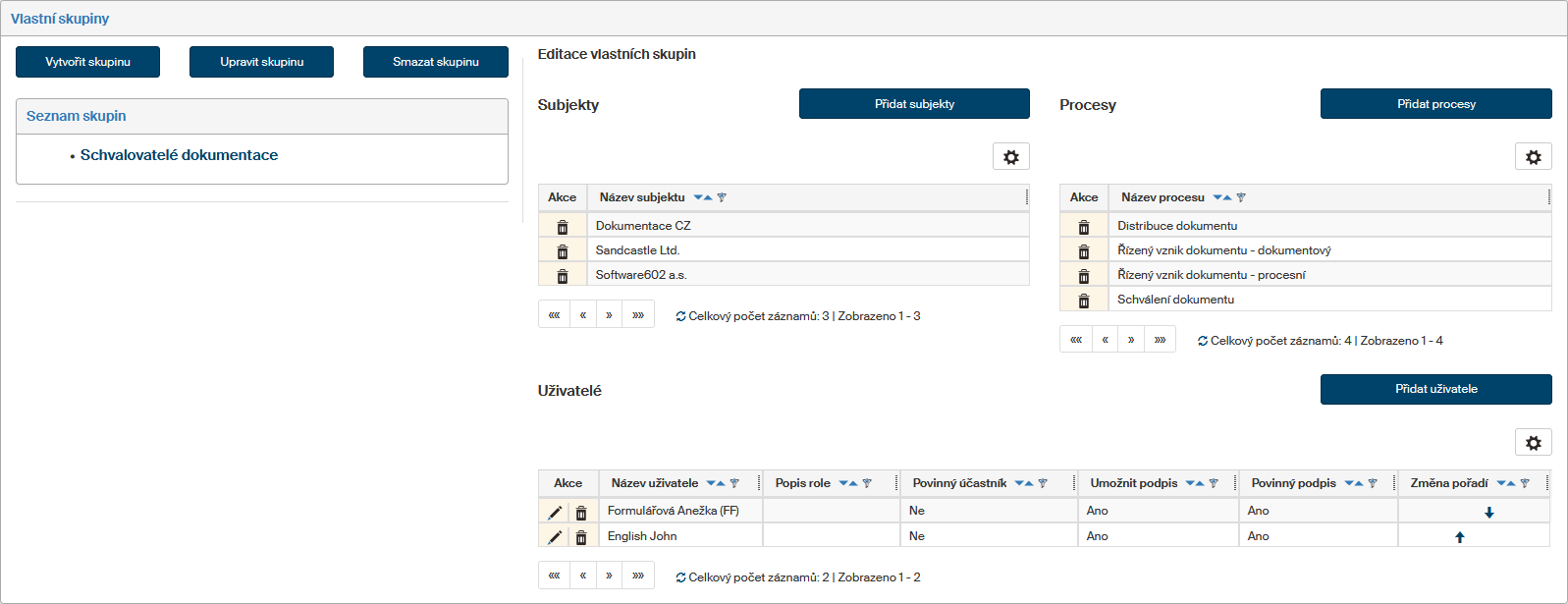
Task: Open filter on Název procesu column
Action: 1241,197
